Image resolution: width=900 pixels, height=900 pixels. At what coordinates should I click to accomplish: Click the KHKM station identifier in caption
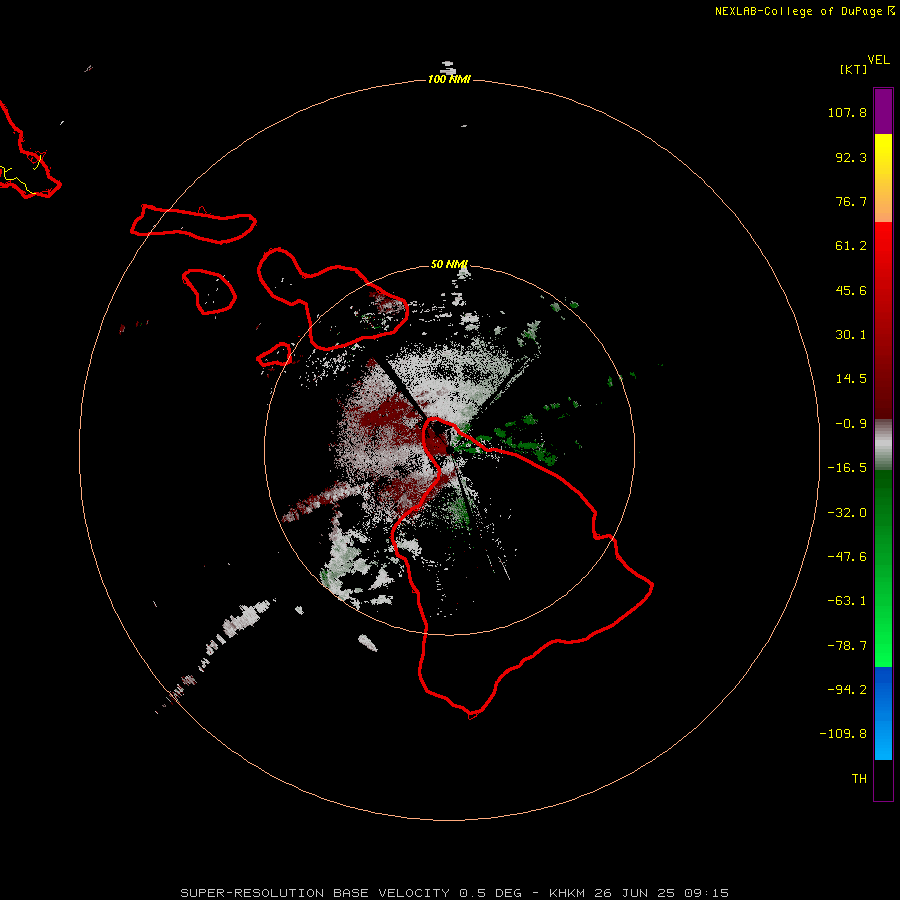(x=568, y=893)
